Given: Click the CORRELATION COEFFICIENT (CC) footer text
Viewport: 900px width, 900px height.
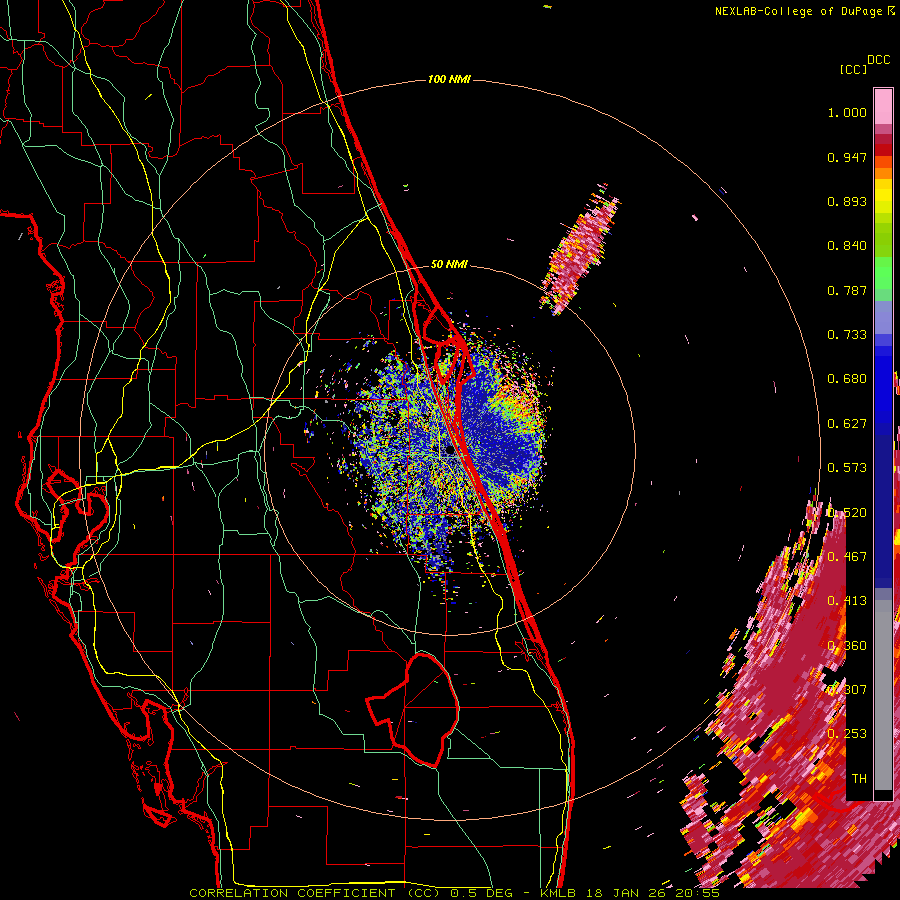Looking at the screenshot, I should point(314,893).
